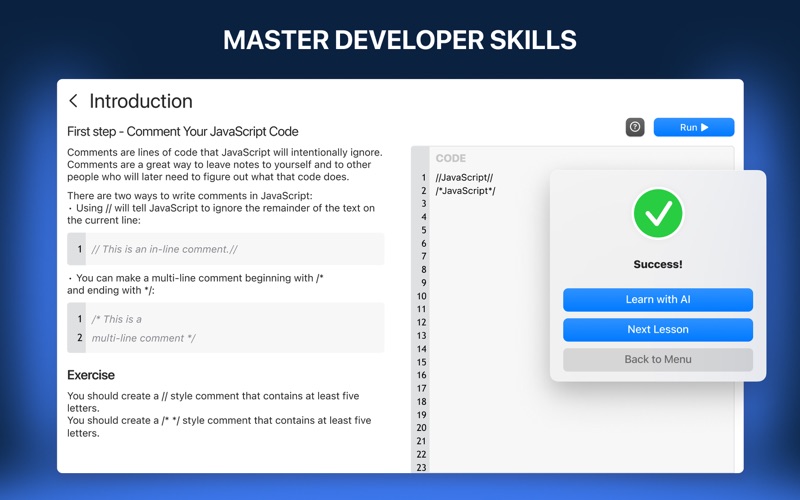Open the help question mark icon
The image size is (800, 500).
click(635, 127)
